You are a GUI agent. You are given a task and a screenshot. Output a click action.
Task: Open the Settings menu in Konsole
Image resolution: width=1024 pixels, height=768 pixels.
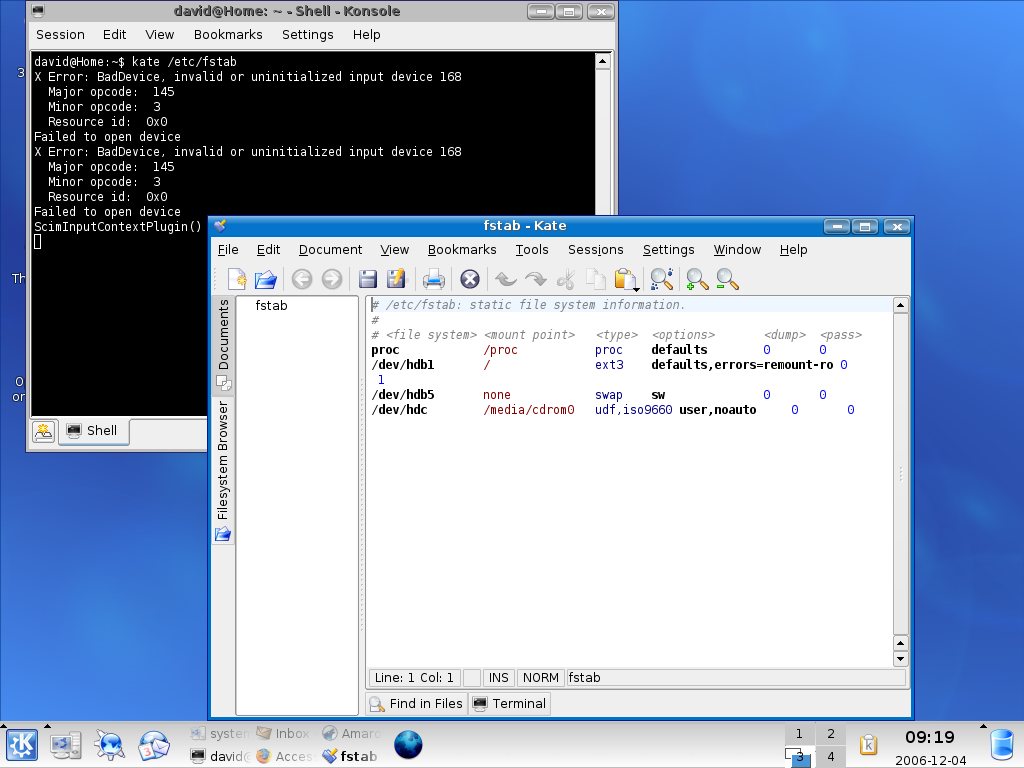point(308,35)
